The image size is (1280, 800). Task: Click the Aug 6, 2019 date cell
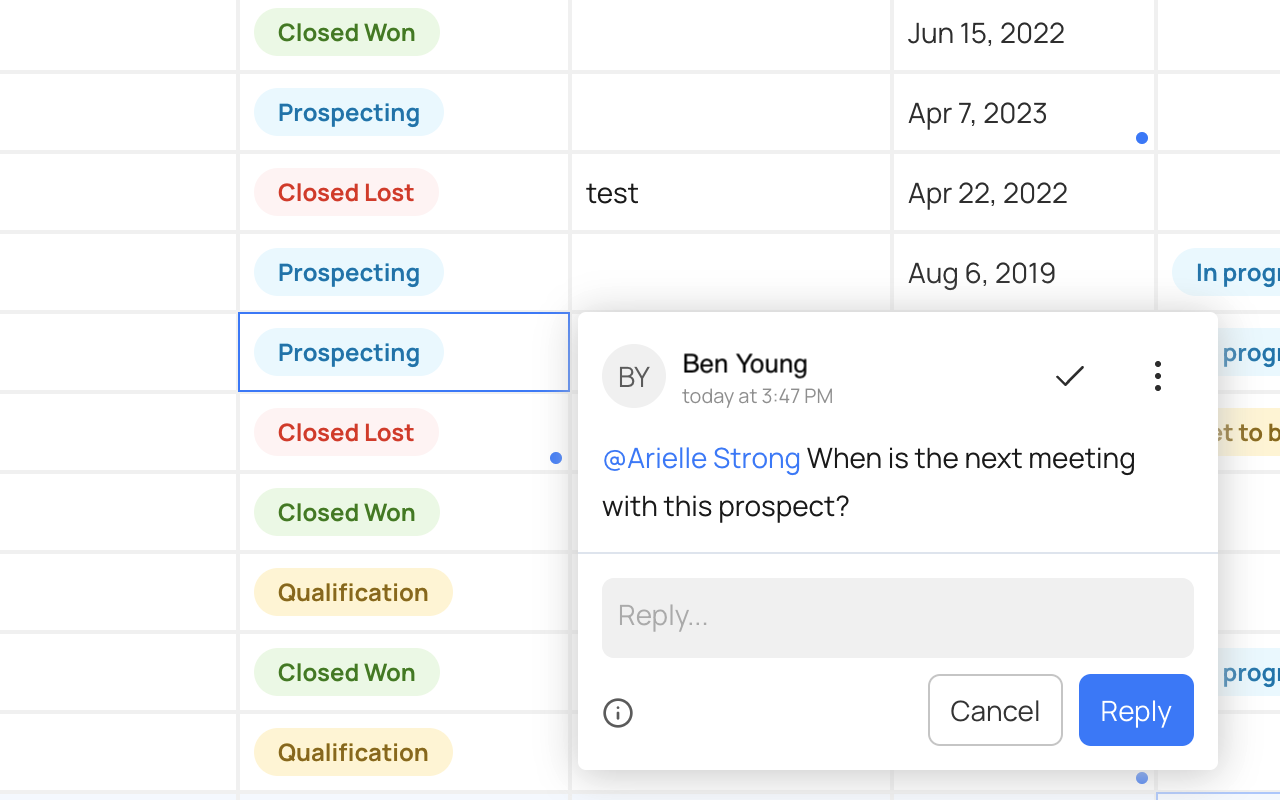pos(981,272)
